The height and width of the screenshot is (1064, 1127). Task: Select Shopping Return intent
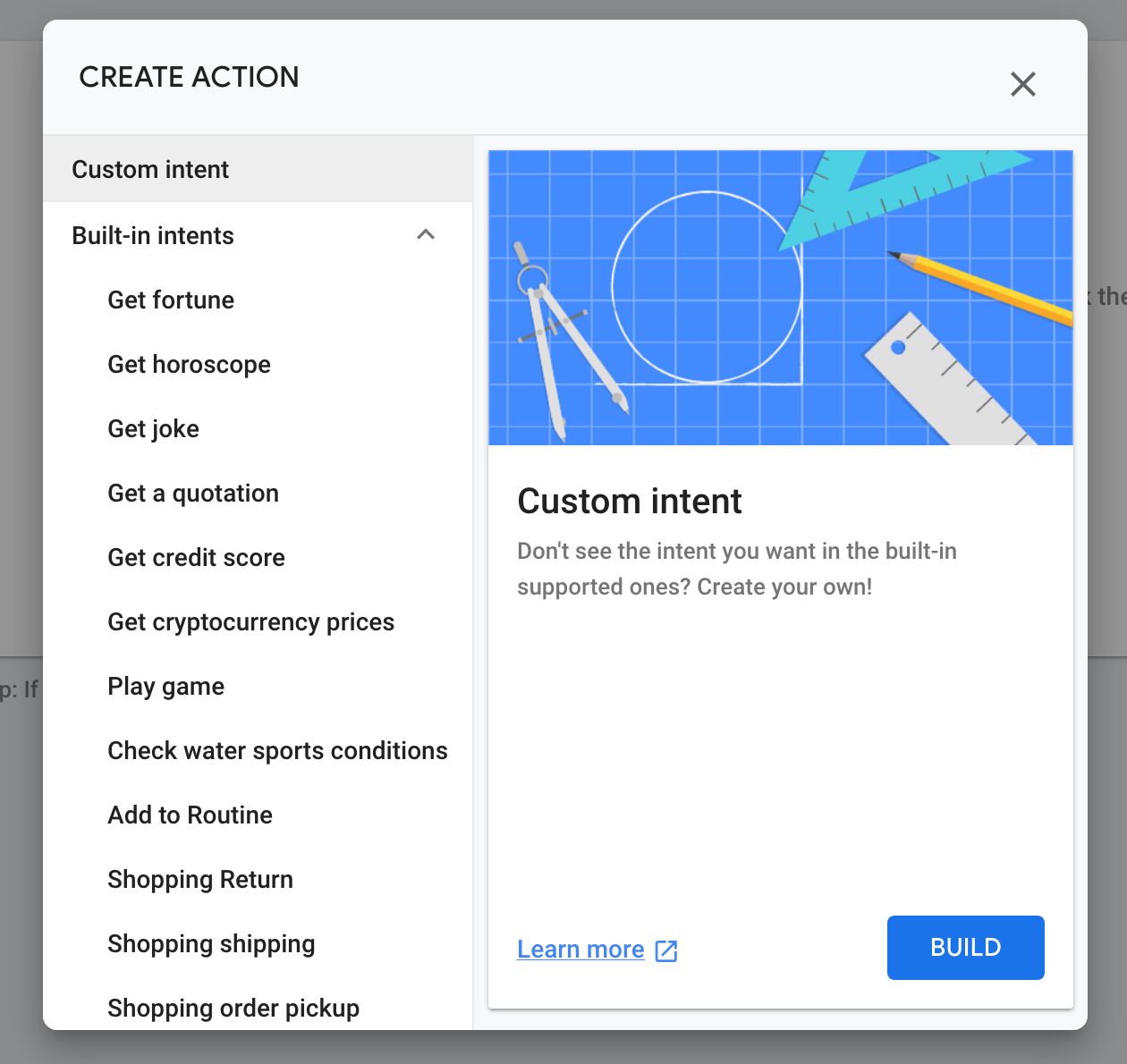click(x=258, y=880)
